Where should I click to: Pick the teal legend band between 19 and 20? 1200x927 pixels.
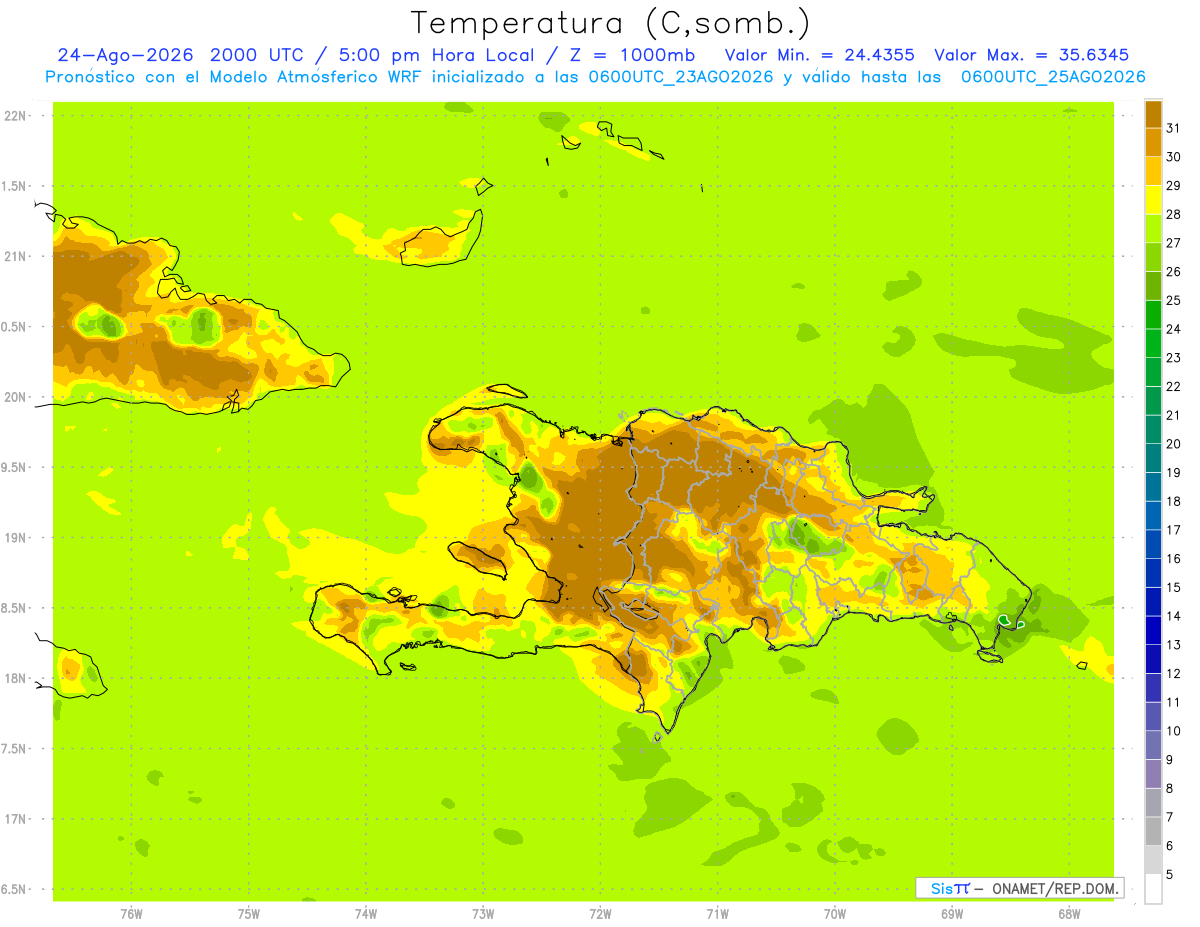click(x=1153, y=458)
